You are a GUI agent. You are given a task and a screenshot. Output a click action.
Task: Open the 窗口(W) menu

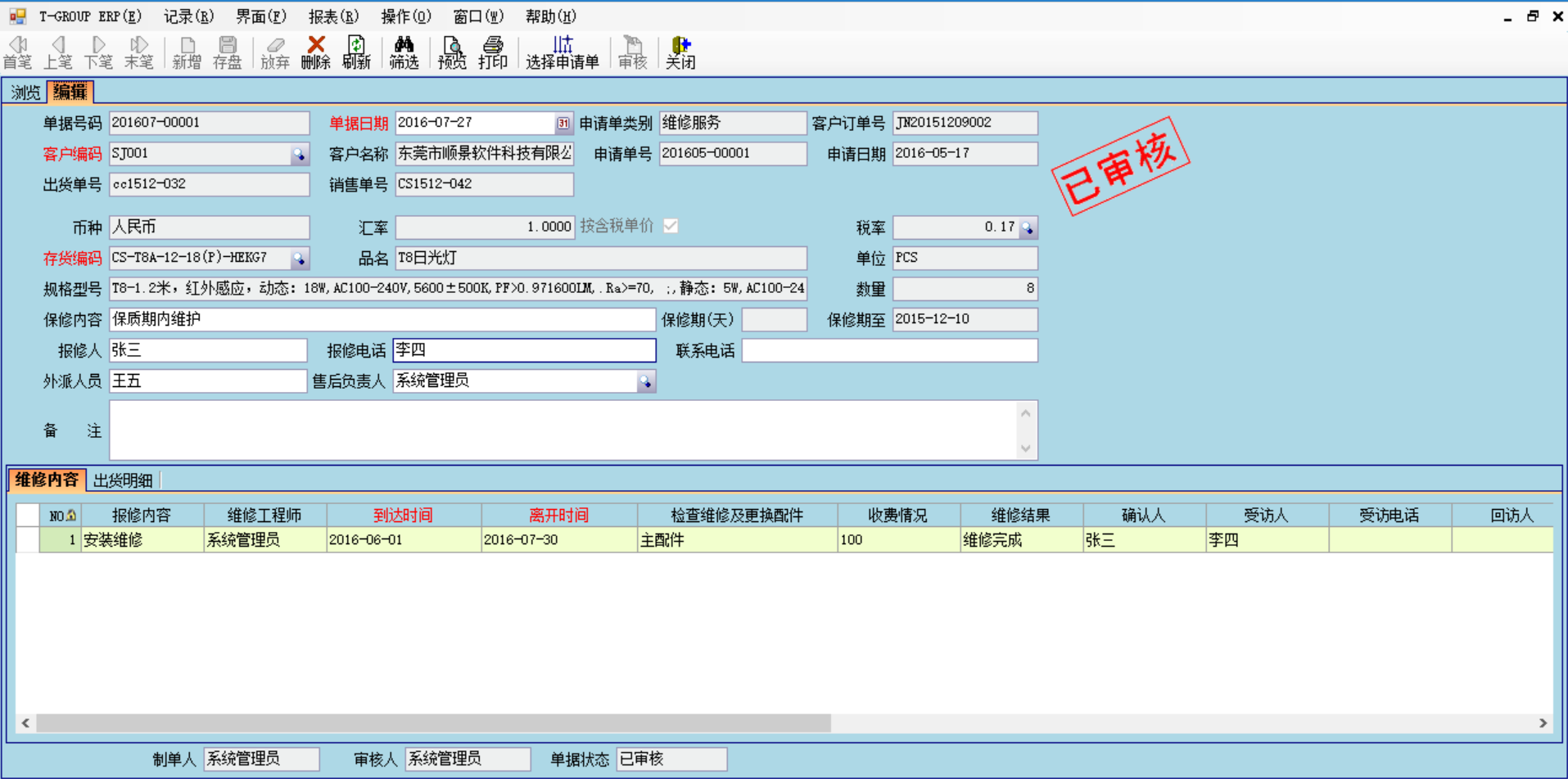click(x=478, y=16)
